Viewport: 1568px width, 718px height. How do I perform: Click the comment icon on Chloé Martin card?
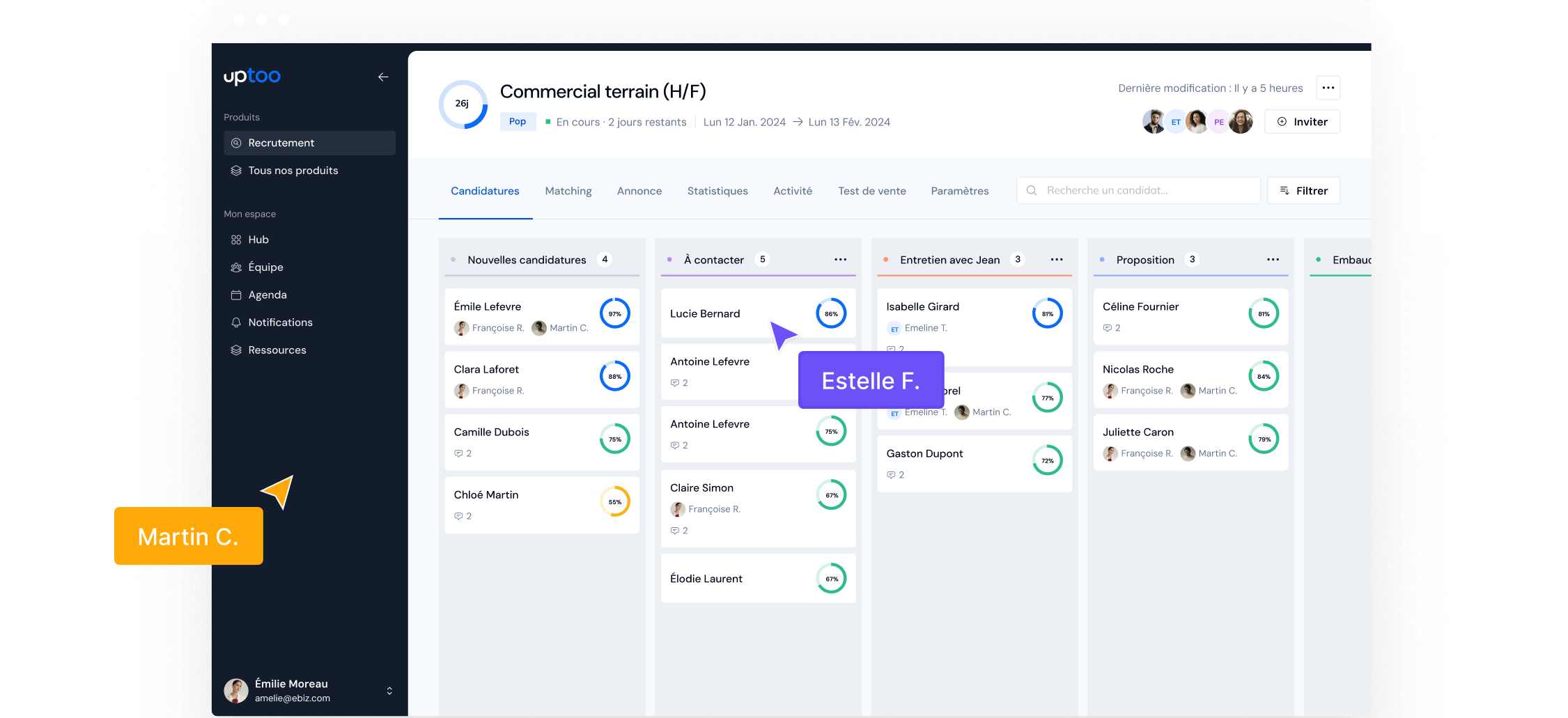click(x=458, y=516)
